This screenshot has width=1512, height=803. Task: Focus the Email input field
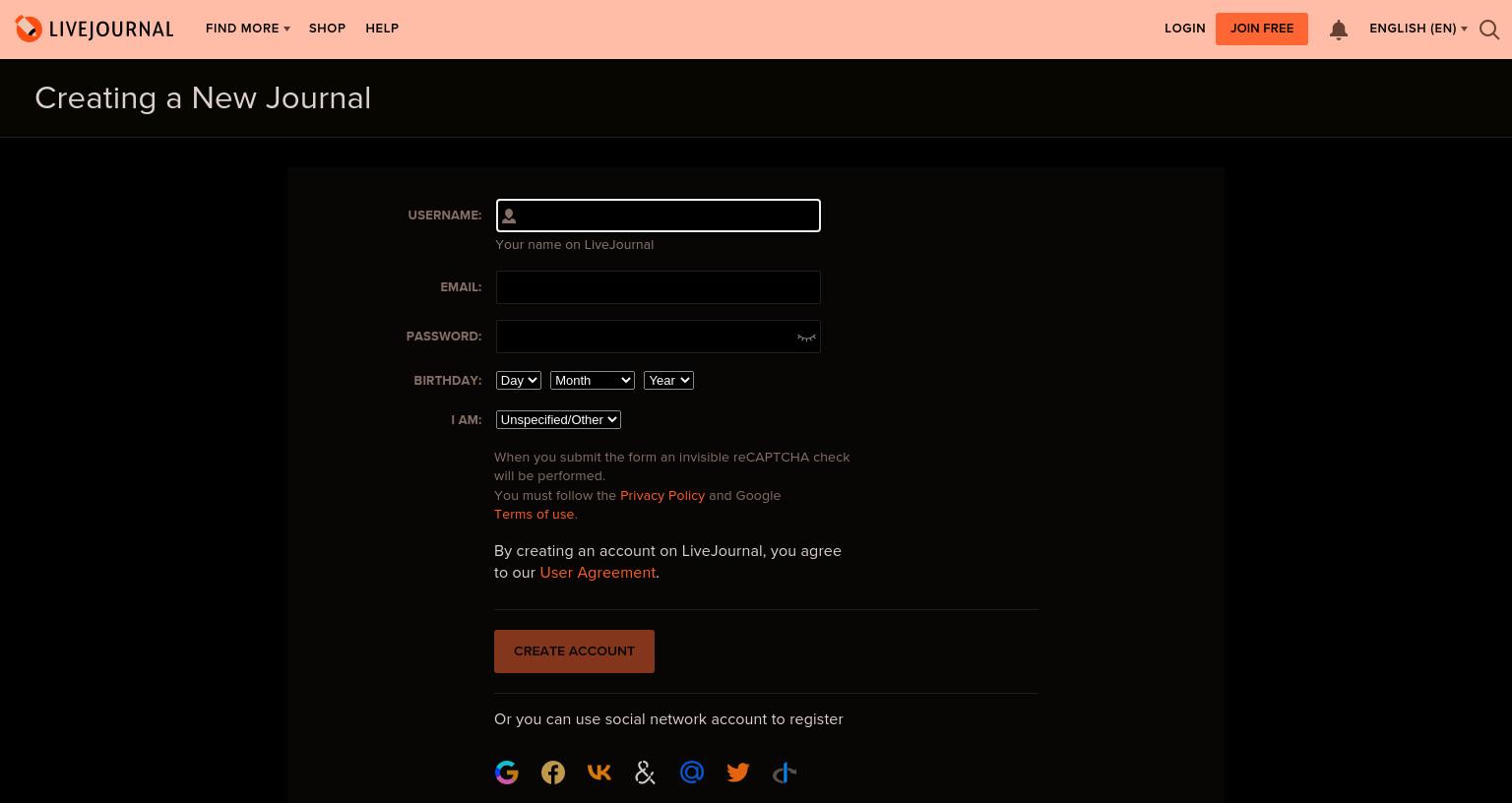click(x=659, y=287)
